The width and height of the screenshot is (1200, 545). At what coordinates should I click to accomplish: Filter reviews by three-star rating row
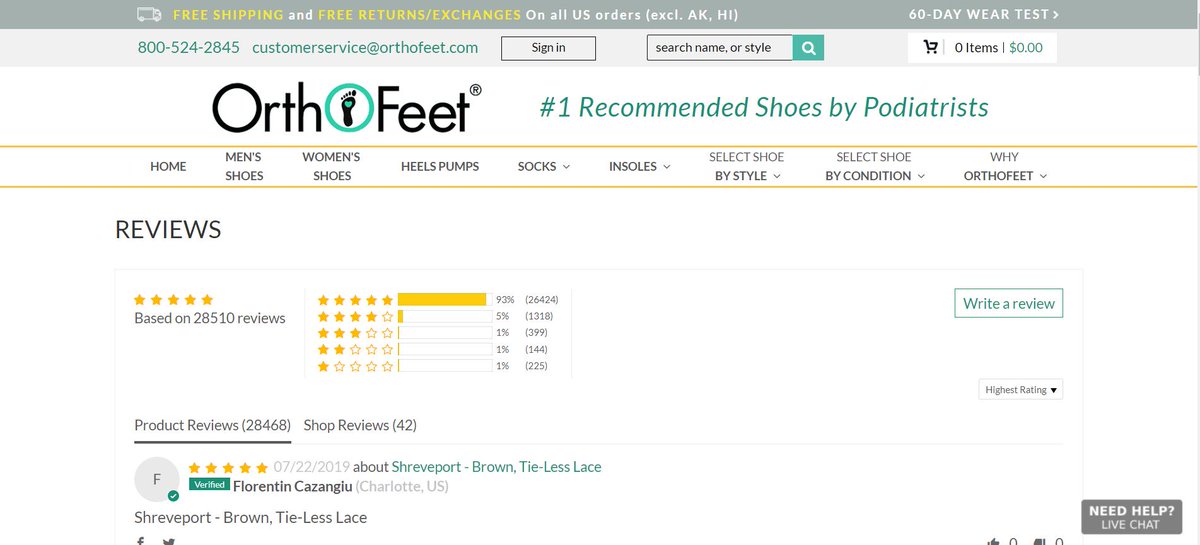coord(438,332)
